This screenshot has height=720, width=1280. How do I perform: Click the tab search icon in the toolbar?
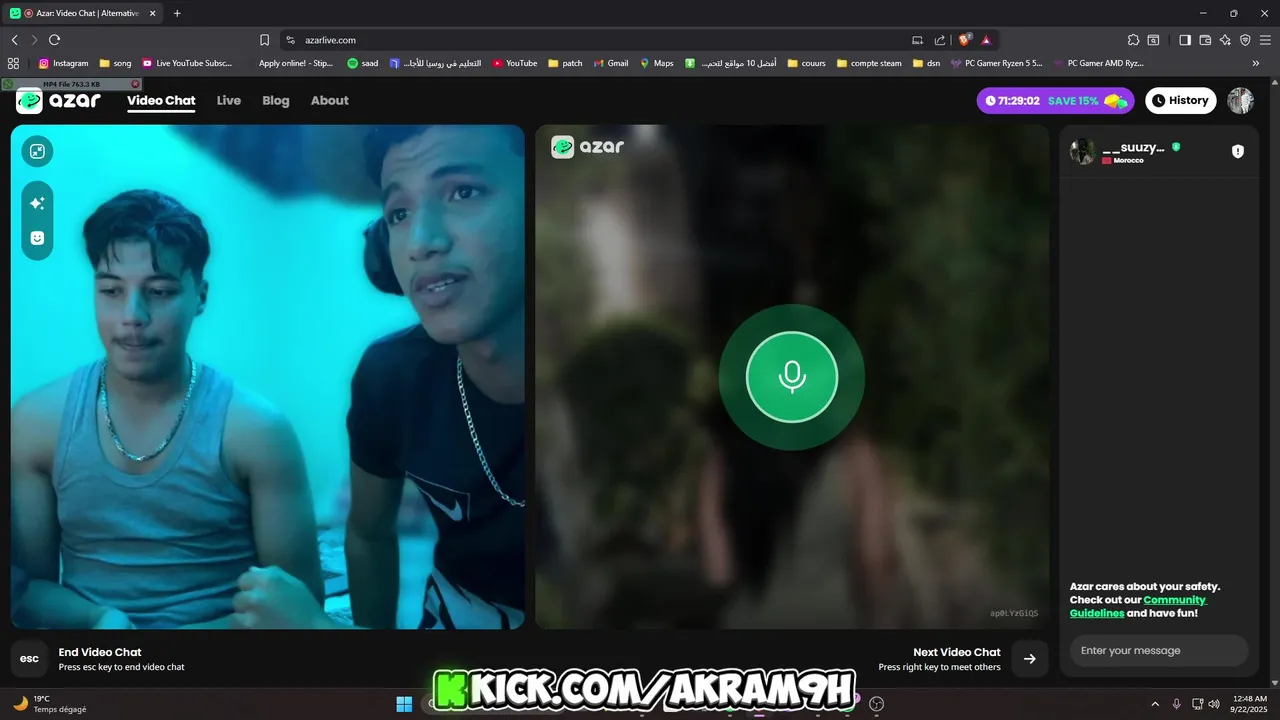1153,40
